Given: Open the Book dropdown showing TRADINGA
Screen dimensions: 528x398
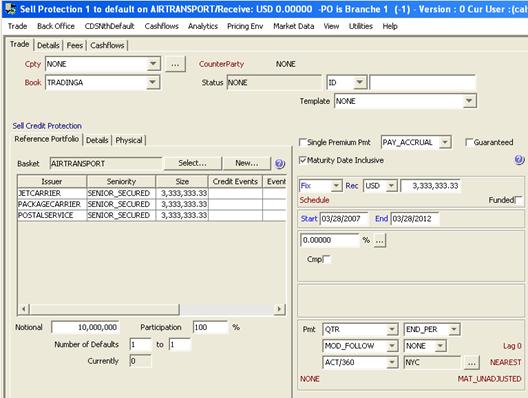Looking at the screenshot, I should pos(153,82).
